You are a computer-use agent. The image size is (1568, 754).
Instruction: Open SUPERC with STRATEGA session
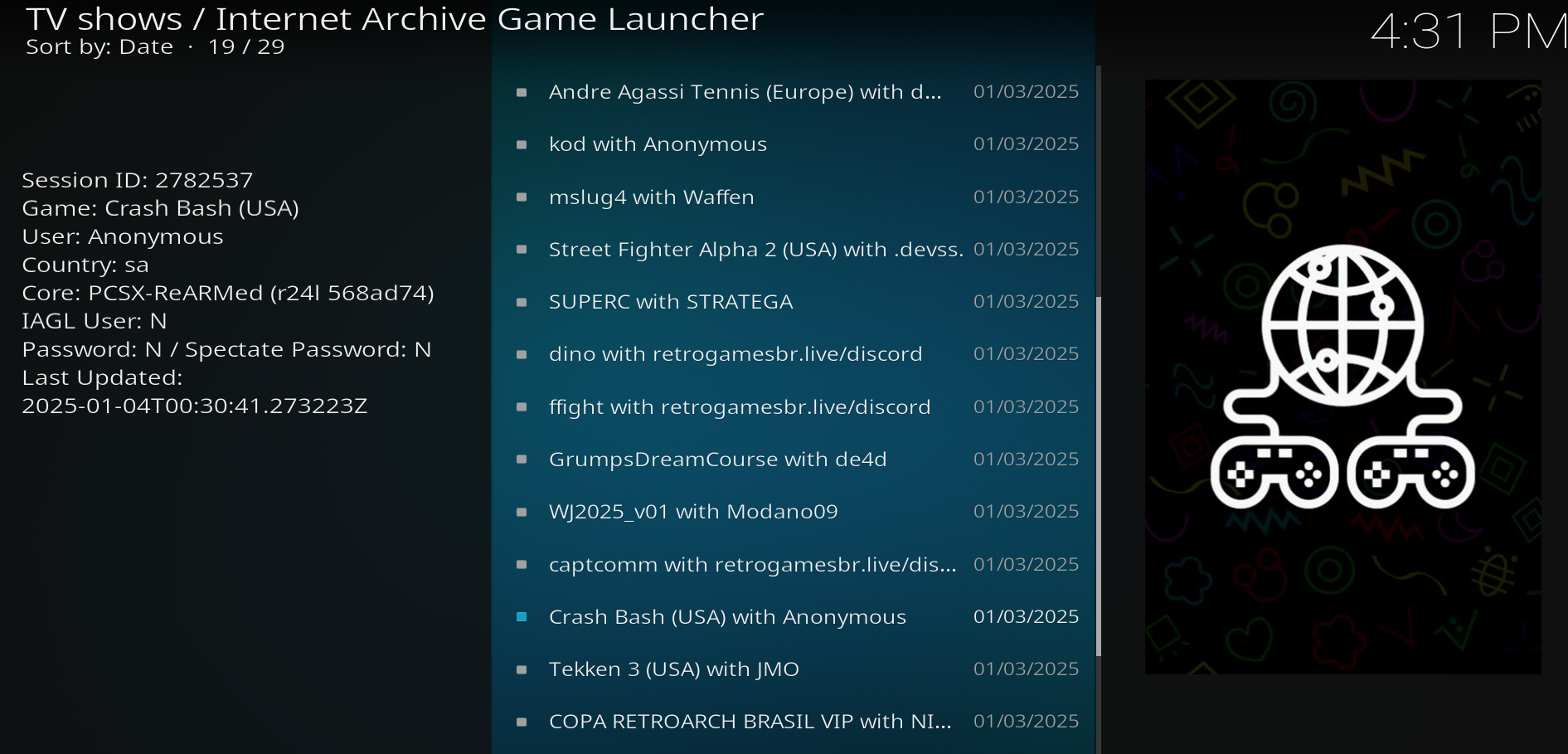click(x=794, y=302)
